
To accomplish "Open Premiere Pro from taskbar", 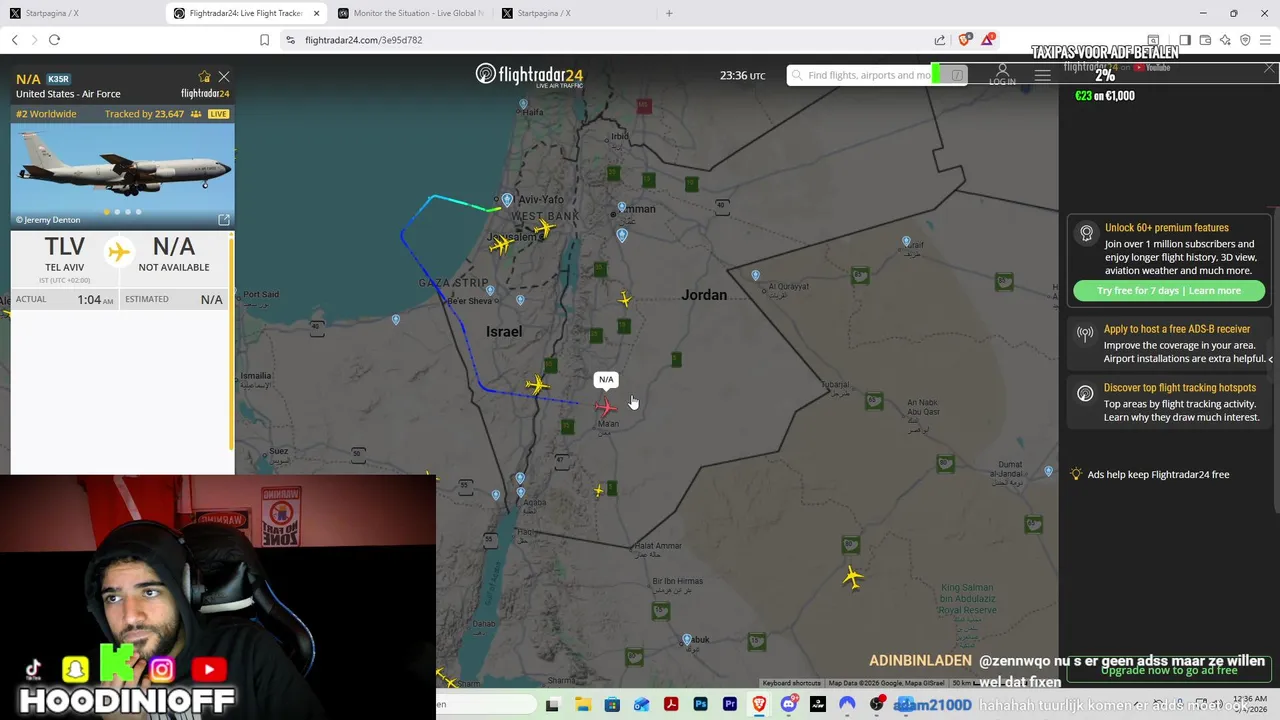I will click(x=730, y=705).
